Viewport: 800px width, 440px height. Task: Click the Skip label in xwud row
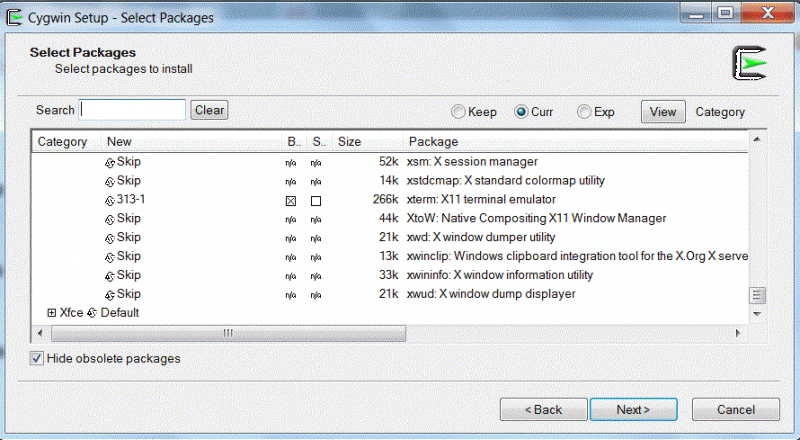click(129, 294)
